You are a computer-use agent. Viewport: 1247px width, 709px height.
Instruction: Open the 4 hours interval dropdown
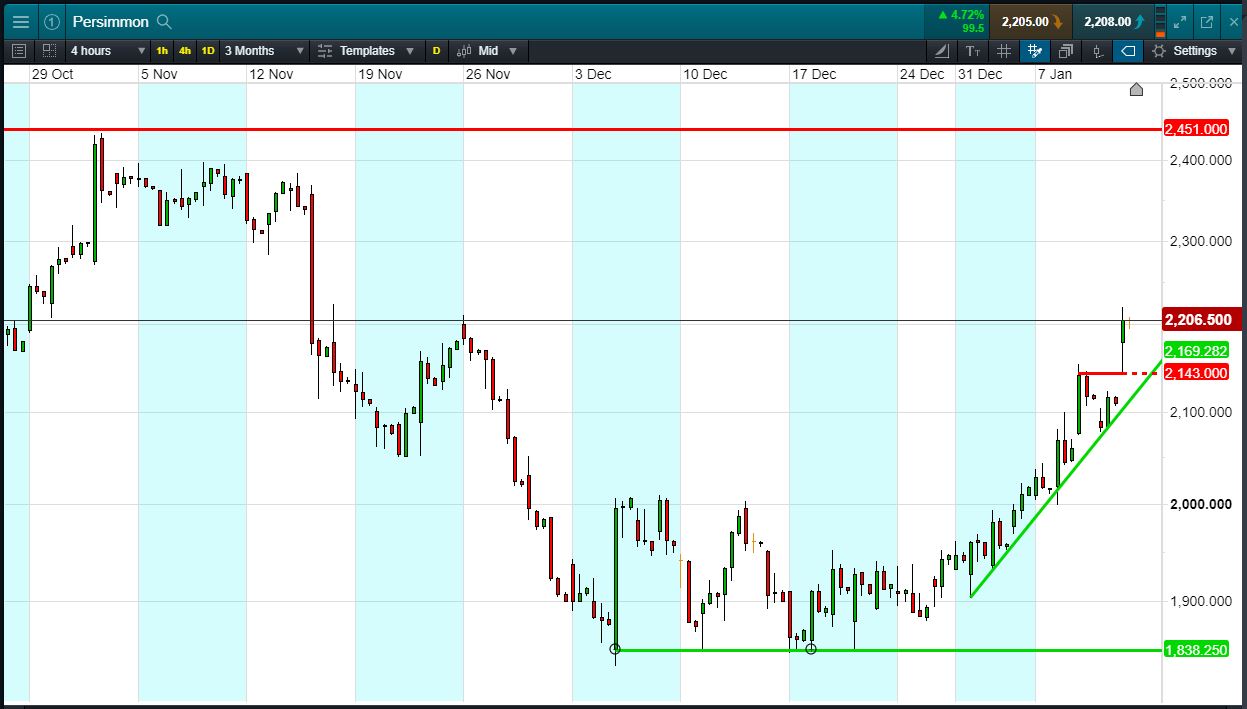pos(106,51)
